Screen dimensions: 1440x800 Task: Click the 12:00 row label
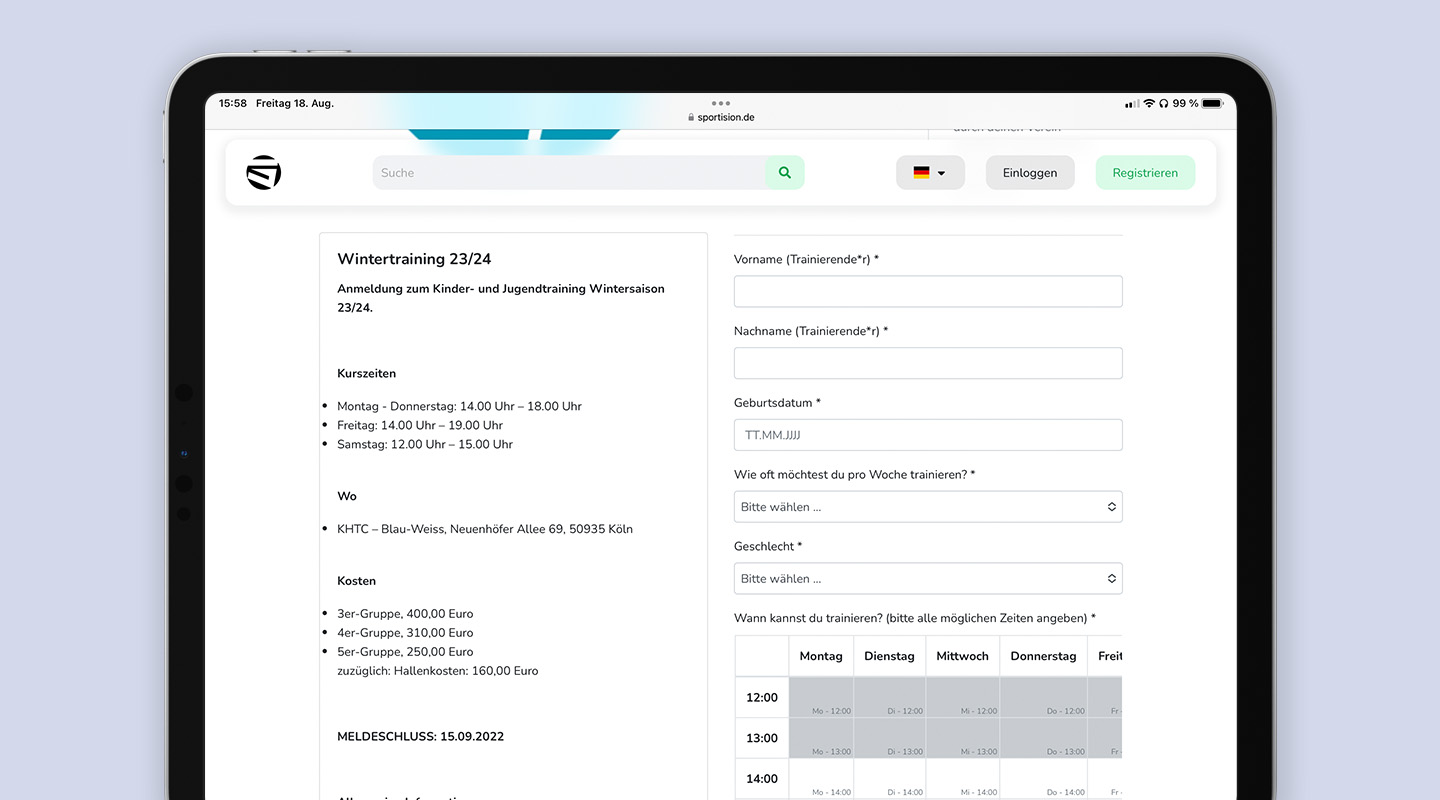click(x=762, y=698)
